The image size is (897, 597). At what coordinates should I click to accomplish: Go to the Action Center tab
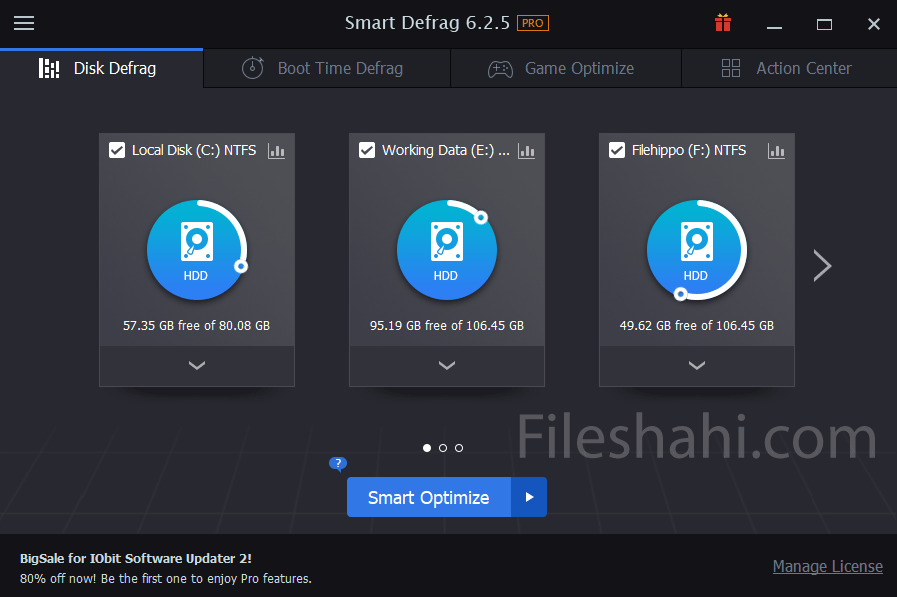point(789,69)
